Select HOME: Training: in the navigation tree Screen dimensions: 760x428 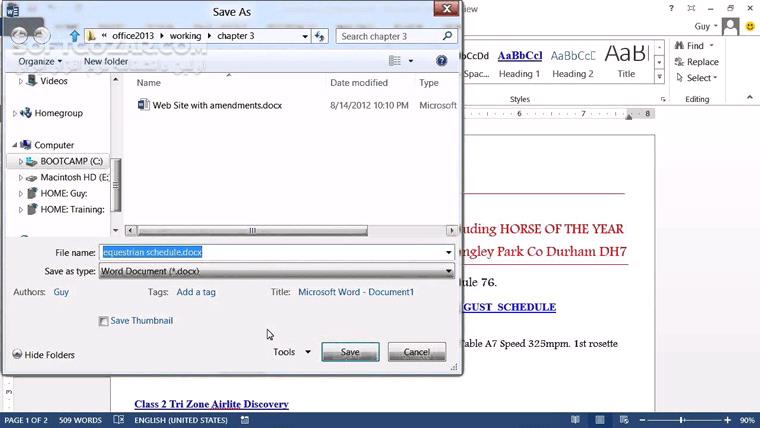(72, 209)
